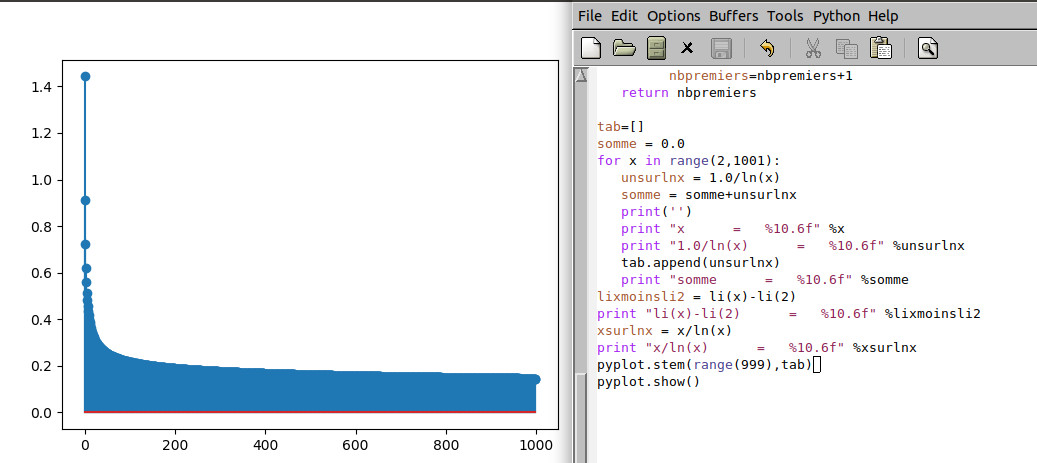Copy selection using the copy icon
This screenshot has width=1037, height=463.
[846, 47]
